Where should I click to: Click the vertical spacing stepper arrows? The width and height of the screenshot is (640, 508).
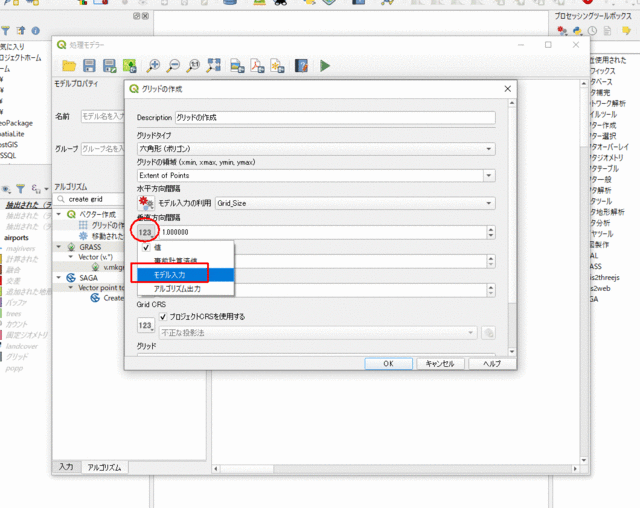491,232
